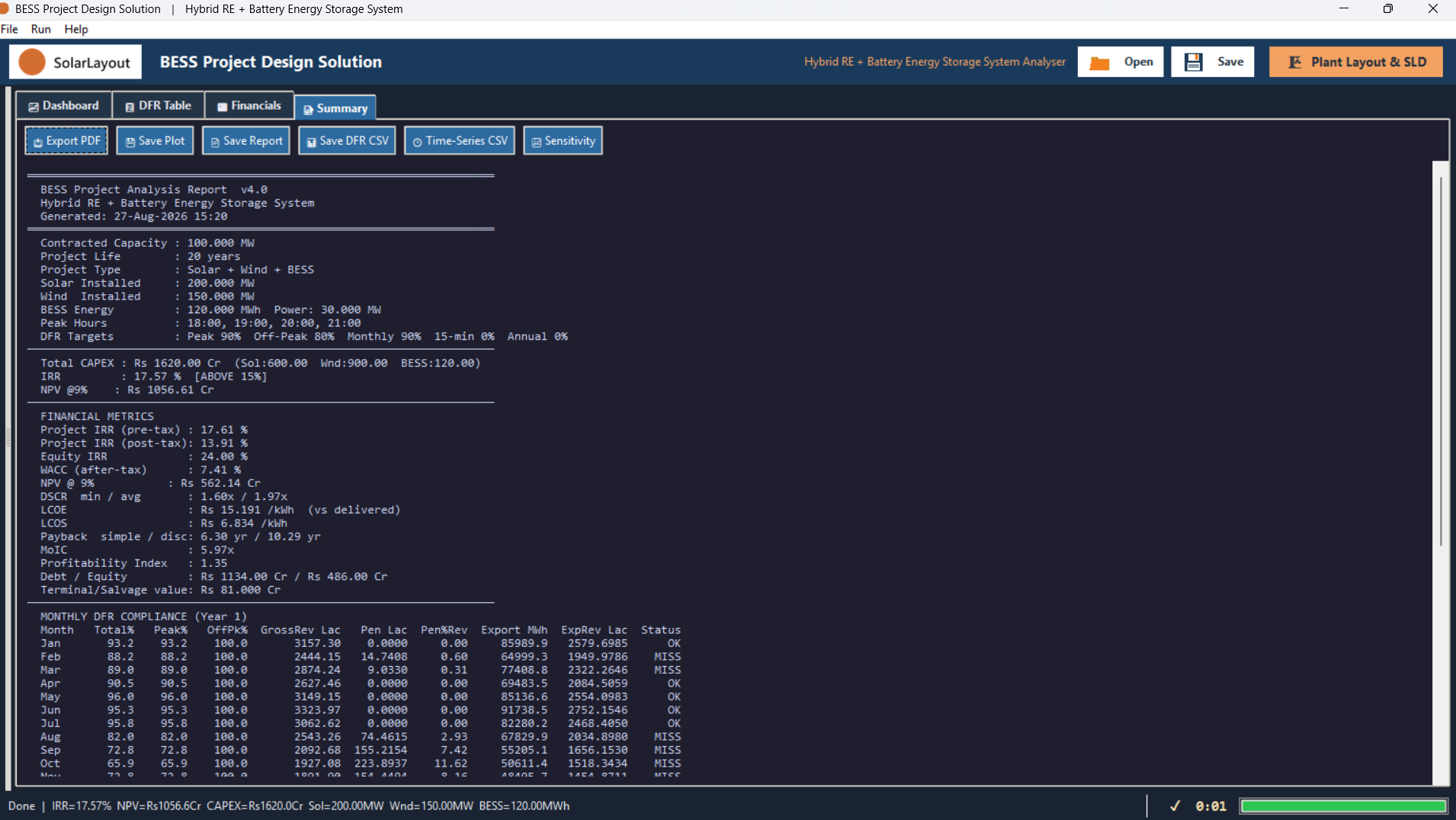Select the Summary tab
The image size is (1456, 820).
tap(335, 108)
